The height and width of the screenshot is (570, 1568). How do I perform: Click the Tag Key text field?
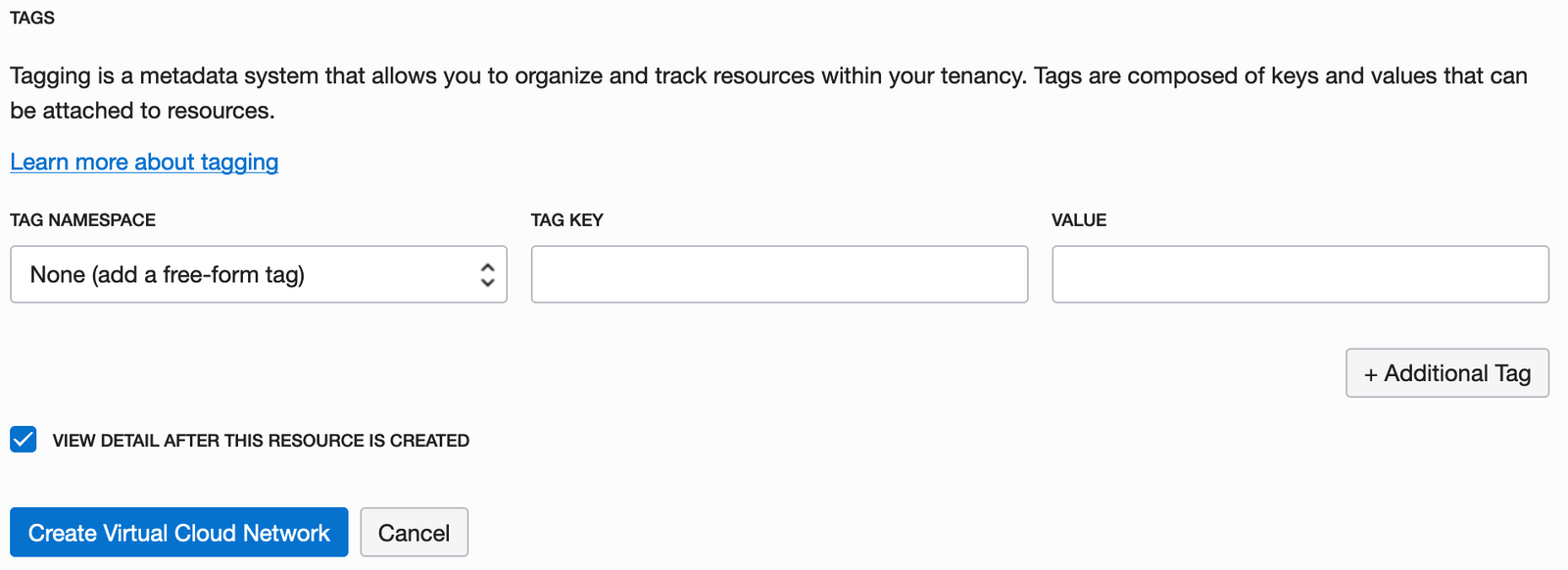click(x=779, y=274)
